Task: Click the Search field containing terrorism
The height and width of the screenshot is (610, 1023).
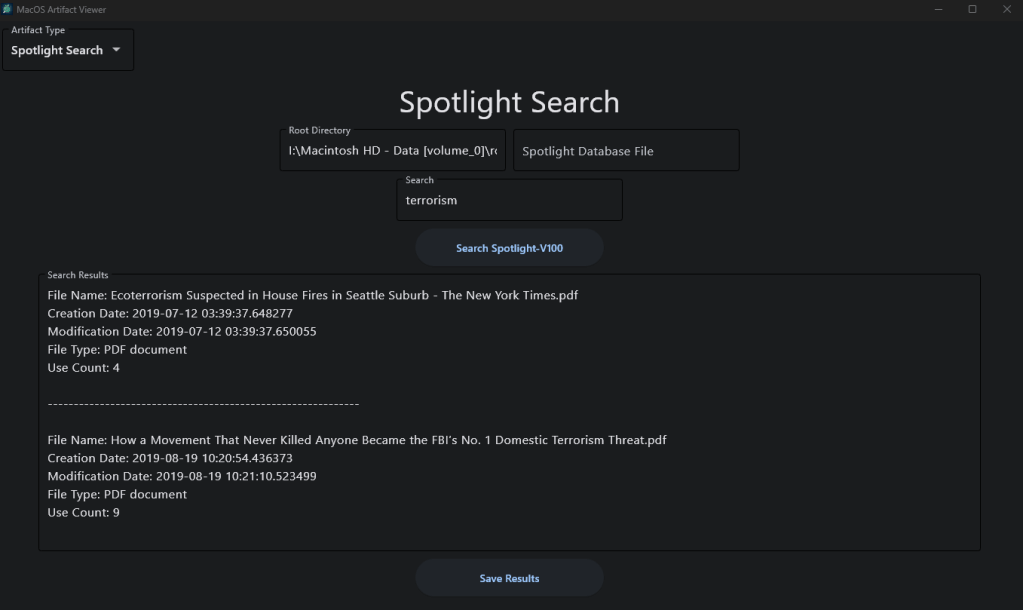Action: [x=509, y=200]
